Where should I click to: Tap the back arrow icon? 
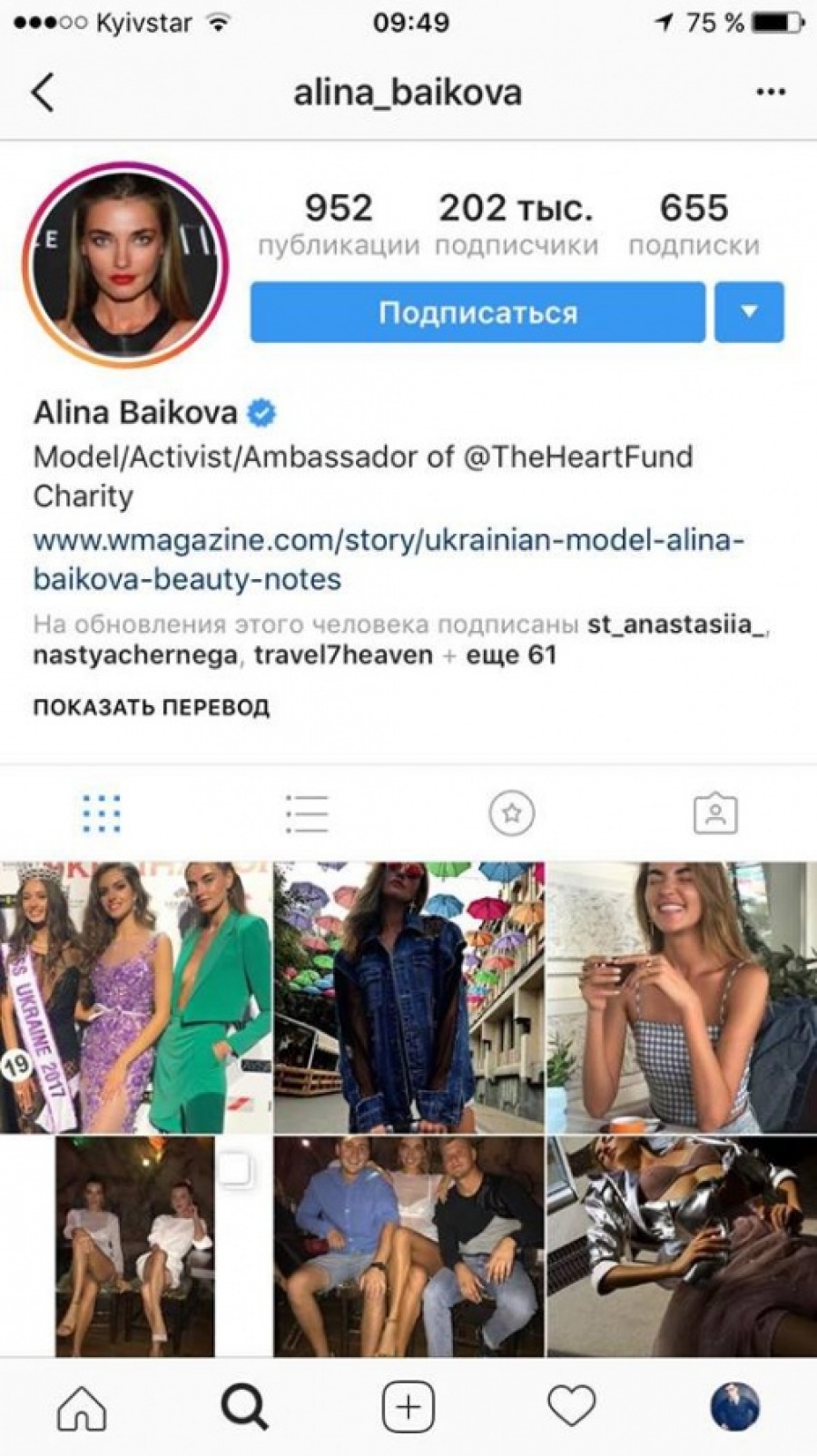pos(43,92)
